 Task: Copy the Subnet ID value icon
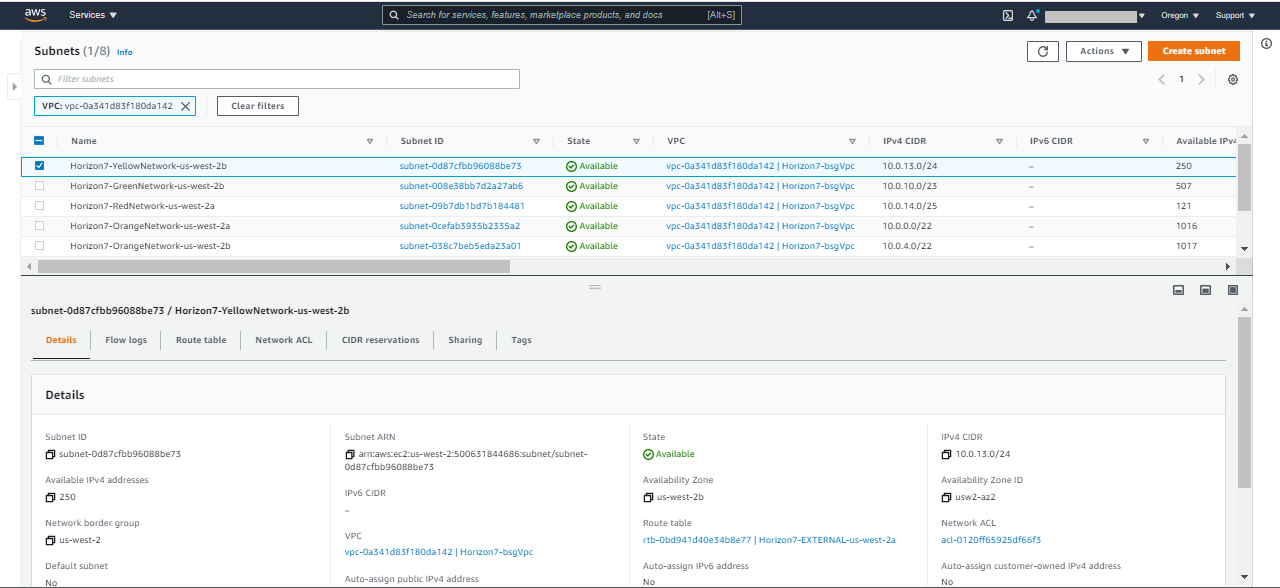[x=50, y=455]
